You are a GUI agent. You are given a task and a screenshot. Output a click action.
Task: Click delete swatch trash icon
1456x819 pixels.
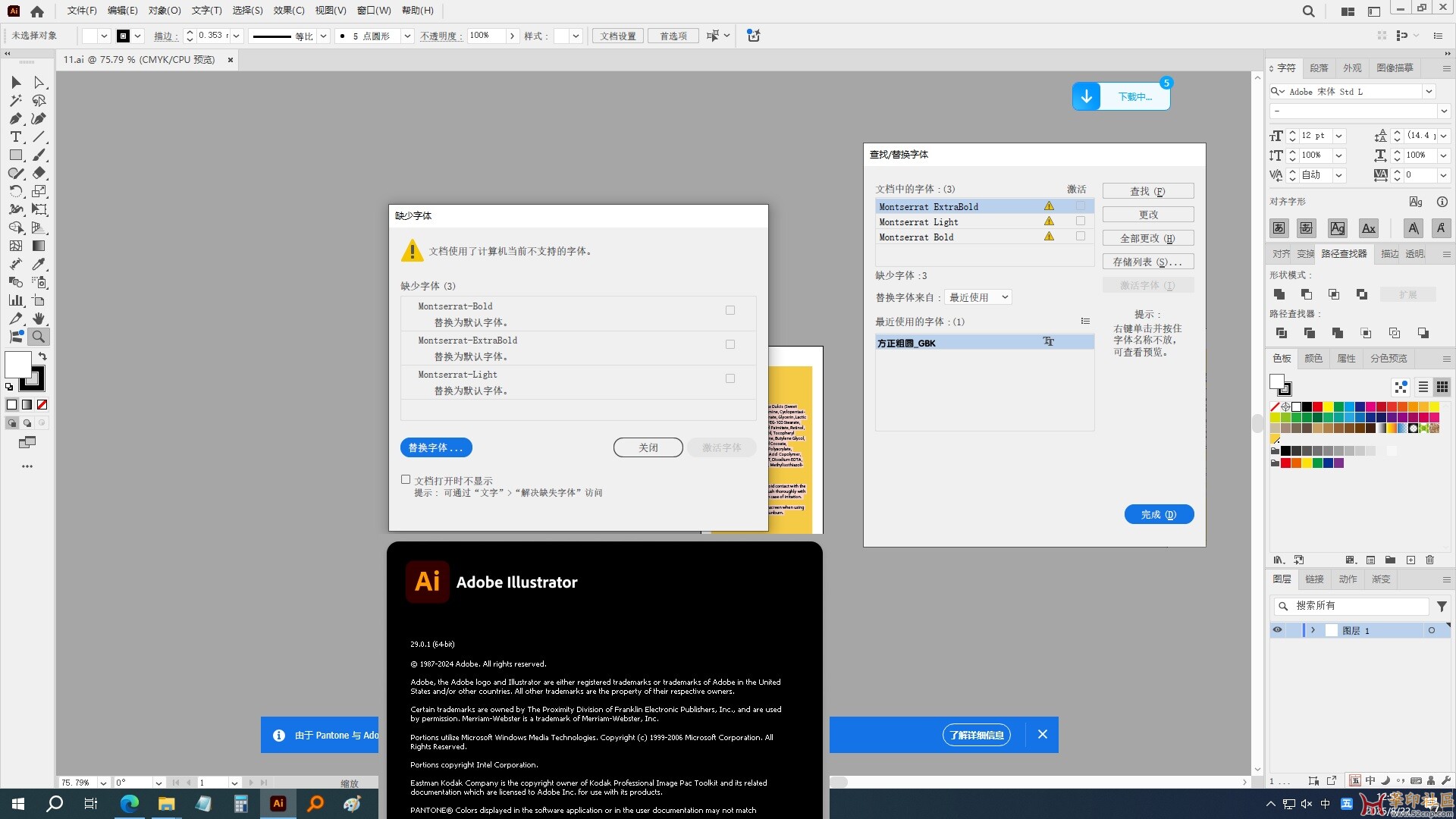click(x=1429, y=560)
